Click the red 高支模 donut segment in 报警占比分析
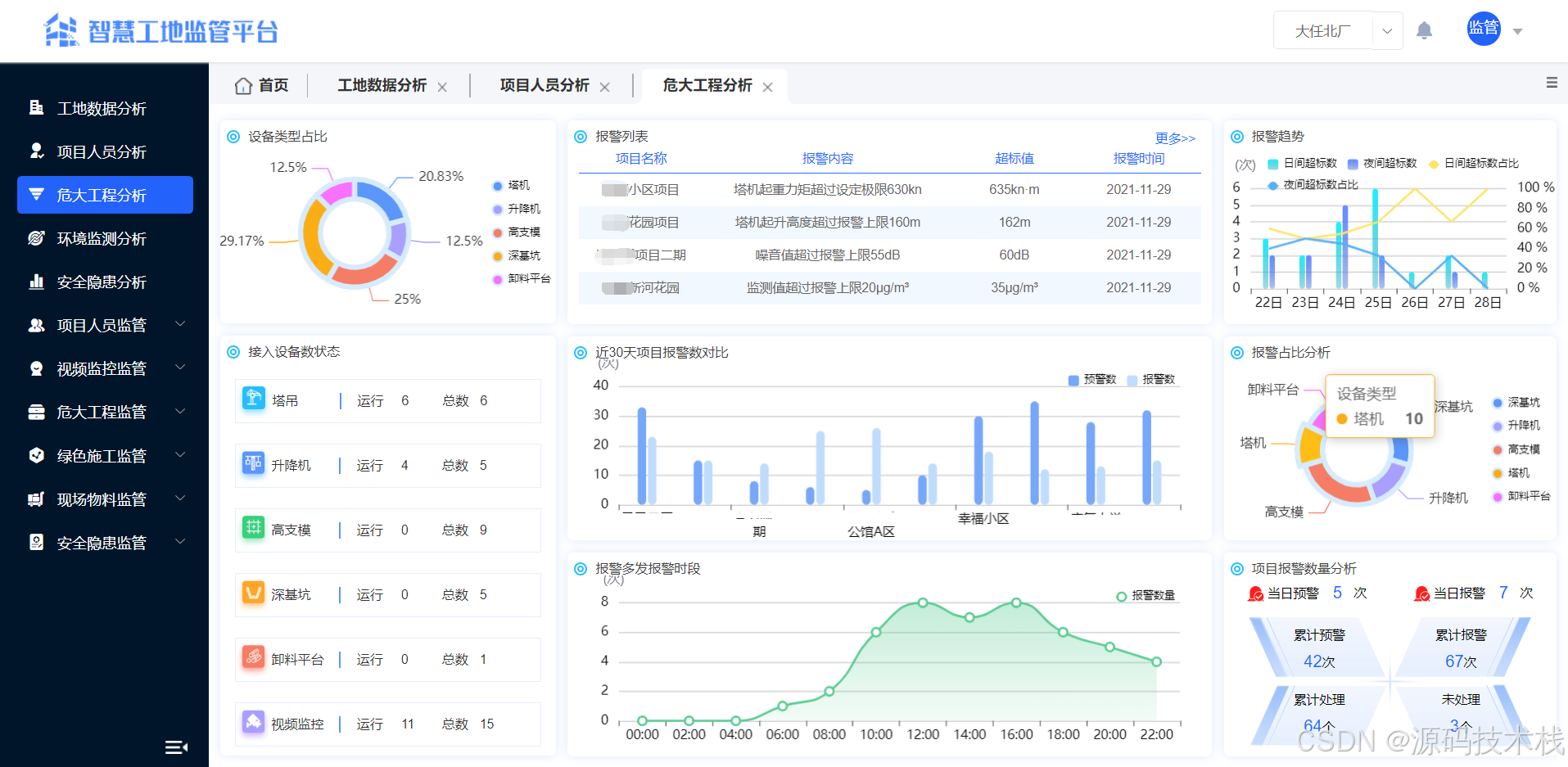This screenshot has height=767, width=1568. point(1338,485)
